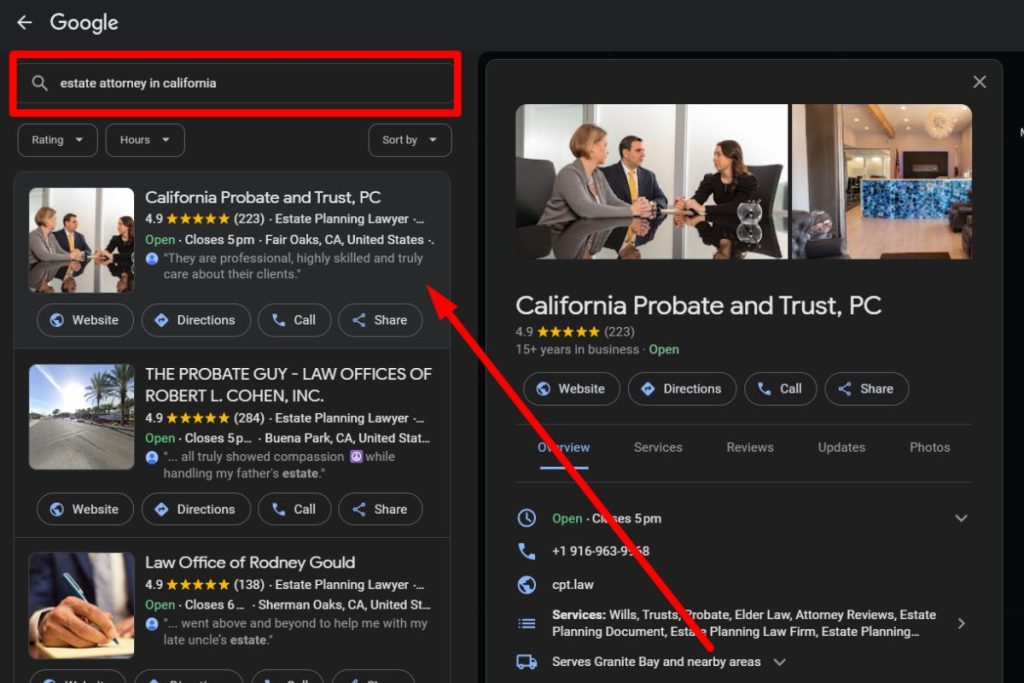Click Share button for THE PROBATE GUY
Viewport: 1024px width, 683px height.
380,509
